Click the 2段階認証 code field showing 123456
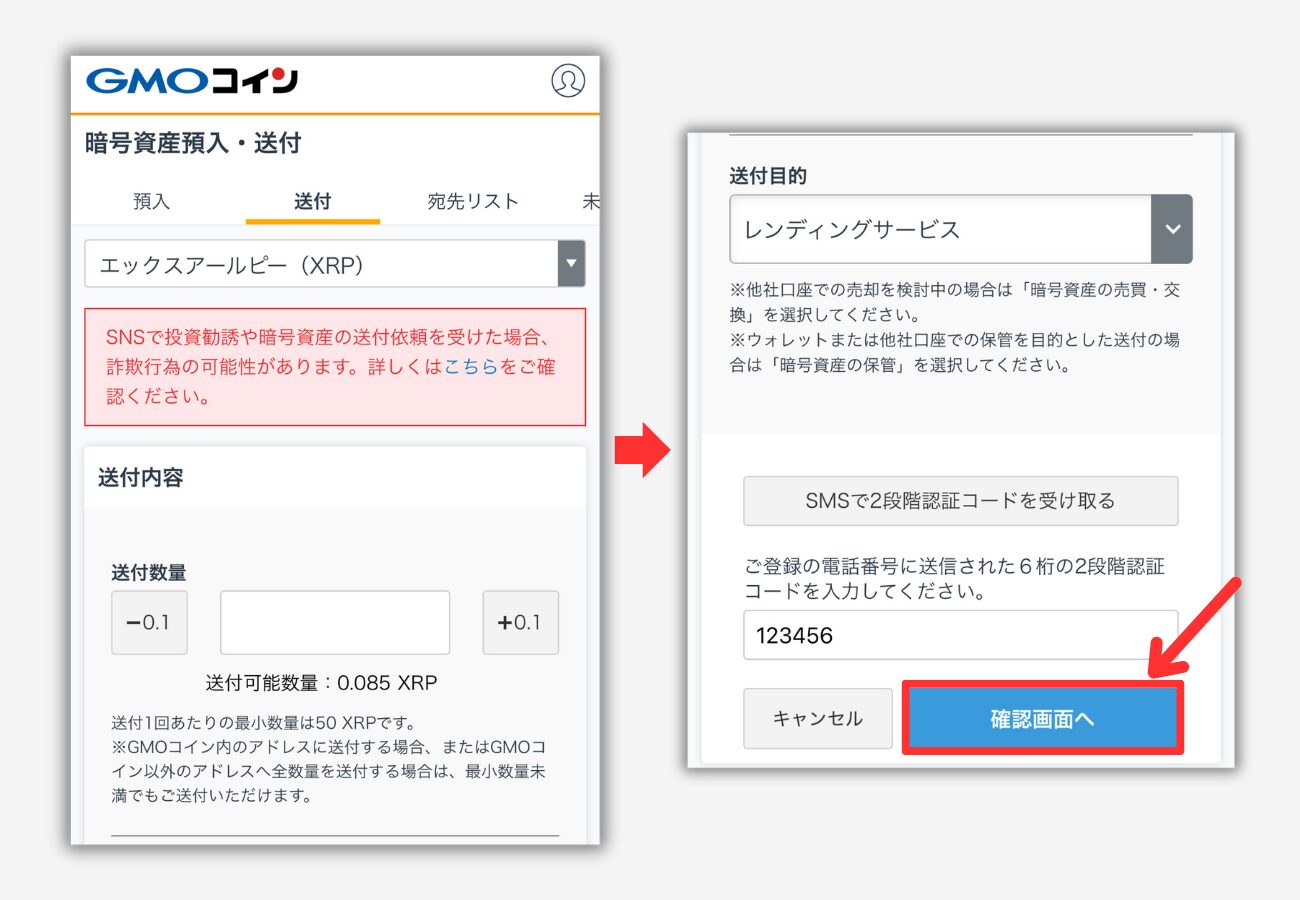This screenshot has width=1300, height=900. pos(960,635)
